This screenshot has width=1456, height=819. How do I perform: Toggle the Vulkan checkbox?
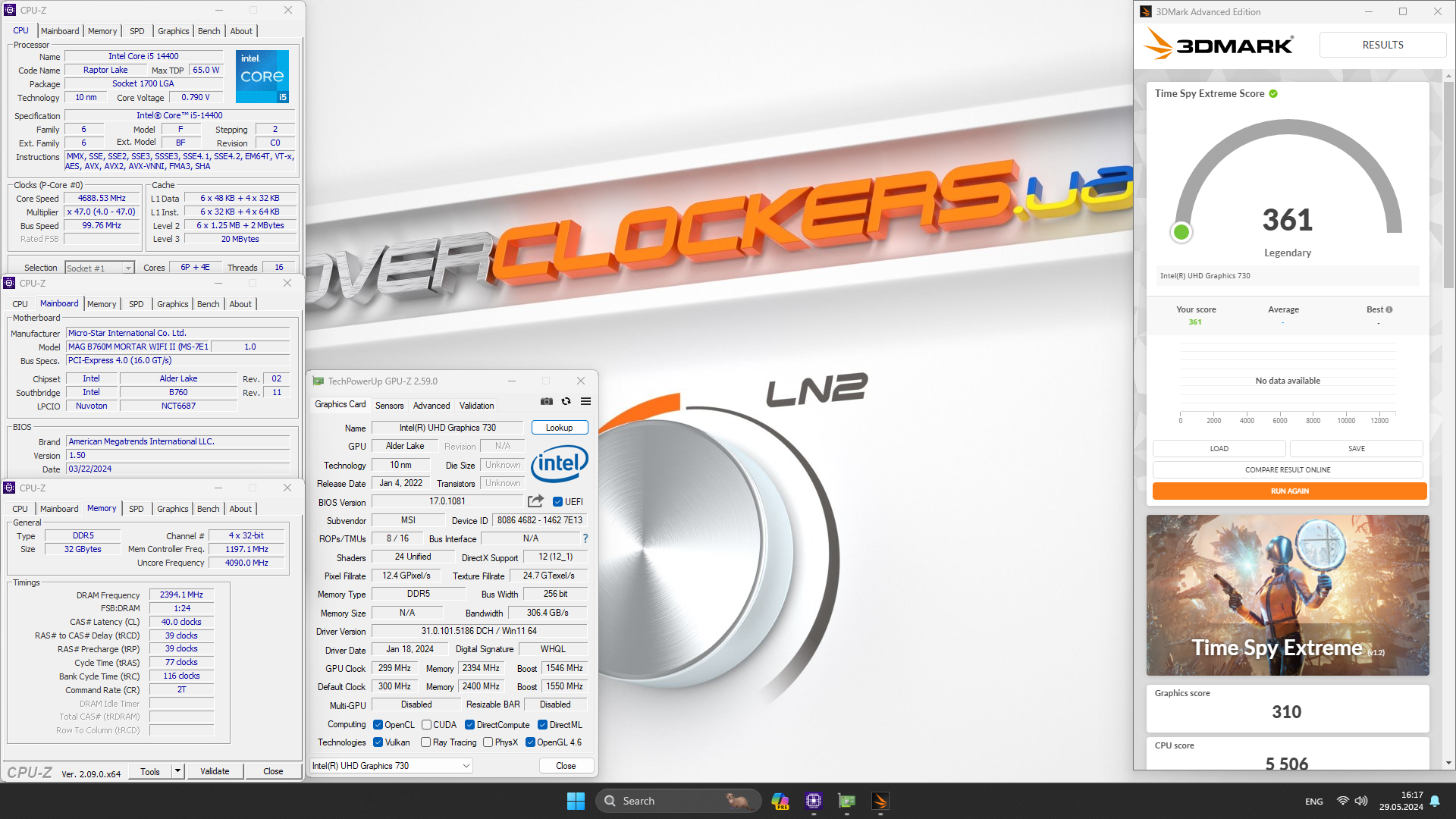pyautogui.click(x=378, y=742)
